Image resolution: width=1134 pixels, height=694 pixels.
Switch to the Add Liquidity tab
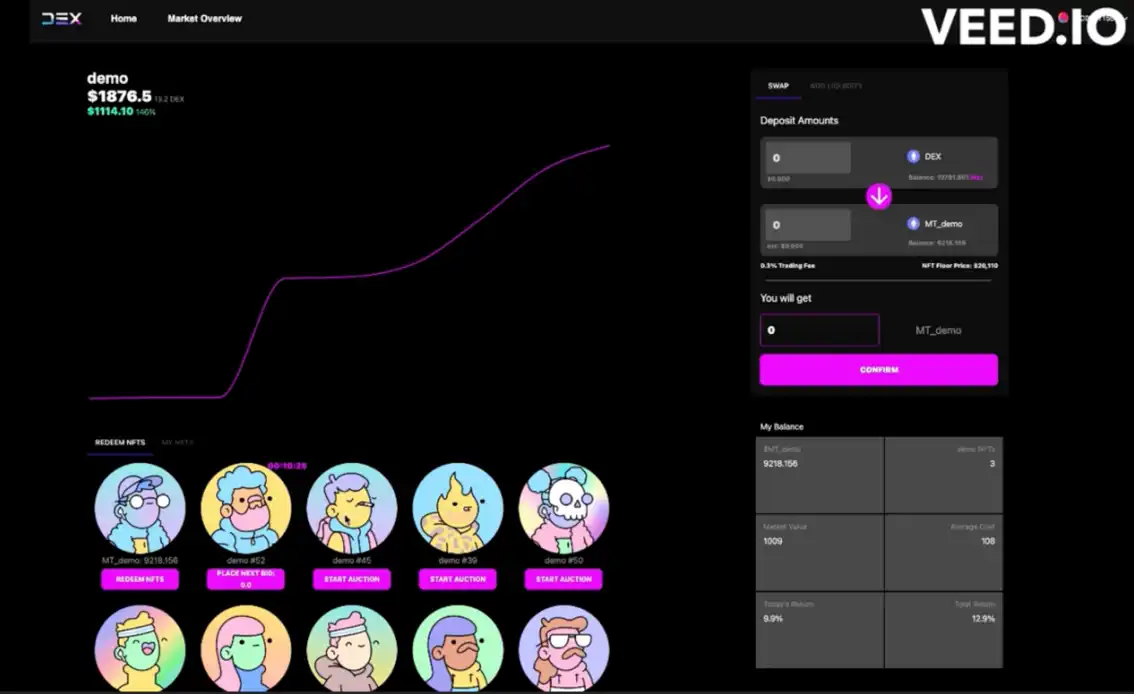tap(836, 86)
